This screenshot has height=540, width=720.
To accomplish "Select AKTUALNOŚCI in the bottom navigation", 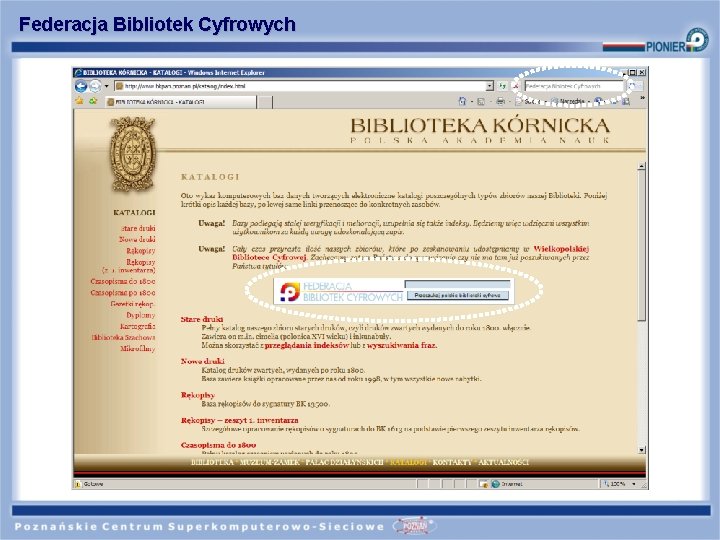I will [x=503, y=462].
